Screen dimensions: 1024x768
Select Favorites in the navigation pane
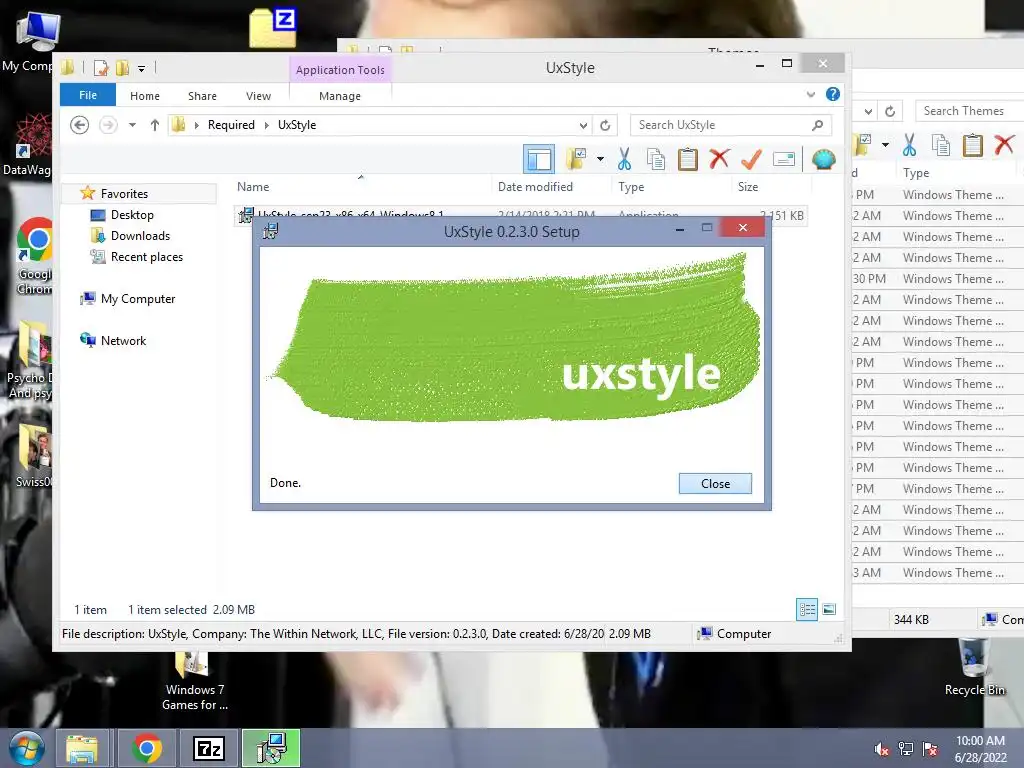pos(124,193)
